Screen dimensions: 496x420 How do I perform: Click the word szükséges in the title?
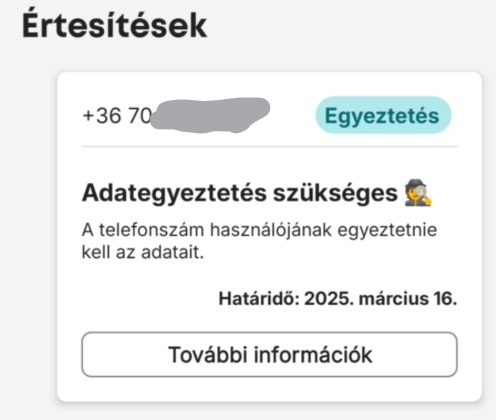click(335, 194)
